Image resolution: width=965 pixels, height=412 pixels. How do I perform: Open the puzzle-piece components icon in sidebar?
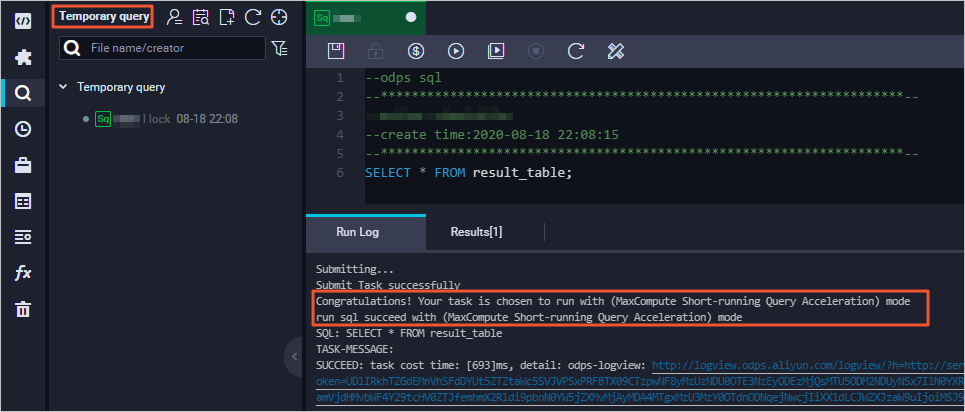[x=23, y=57]
